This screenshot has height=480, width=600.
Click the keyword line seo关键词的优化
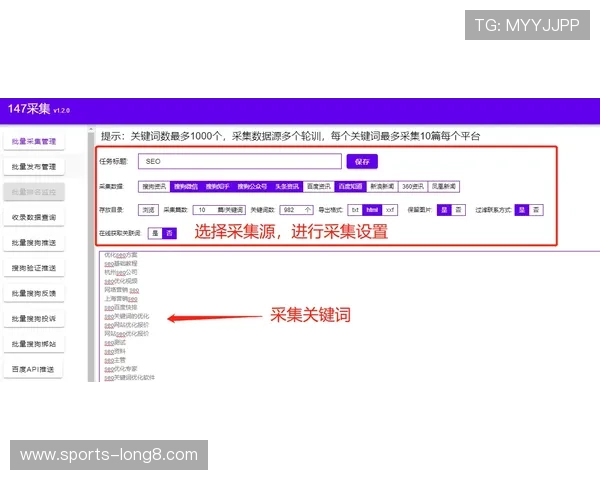[x=127, y=316]
